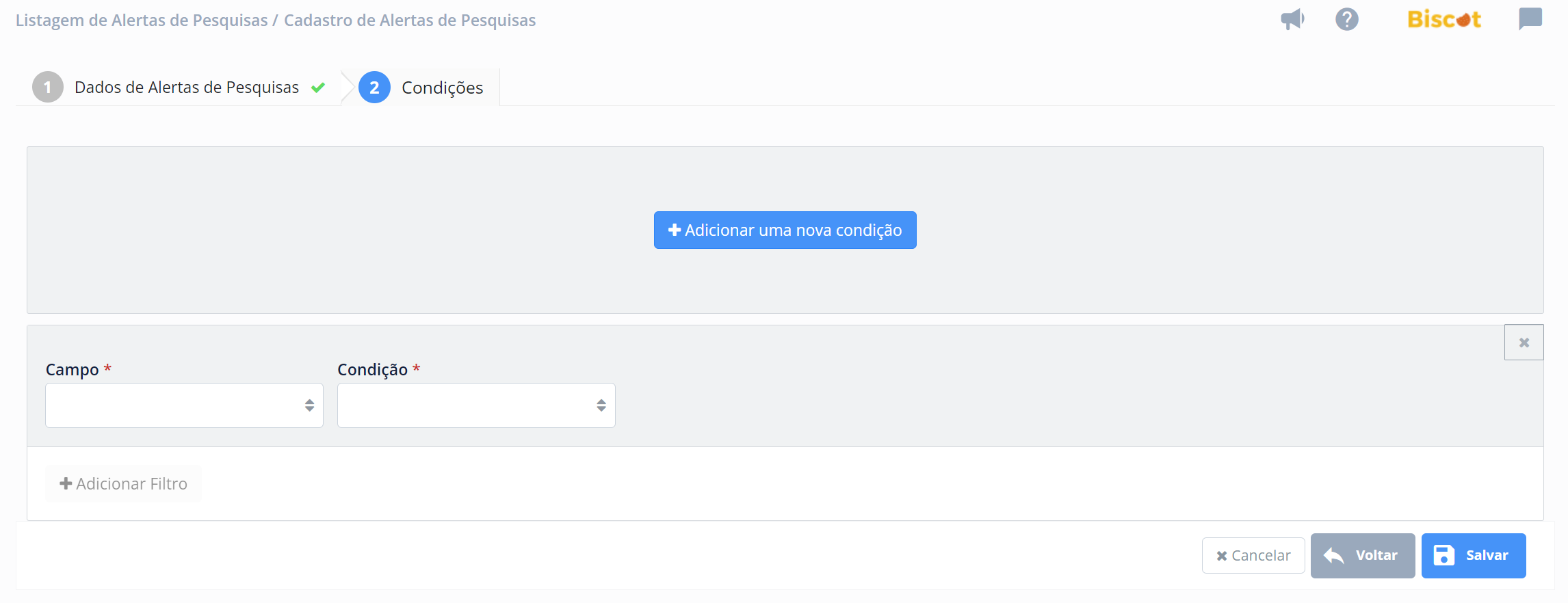Click the step 2 circle icon

tap(374, 88)
